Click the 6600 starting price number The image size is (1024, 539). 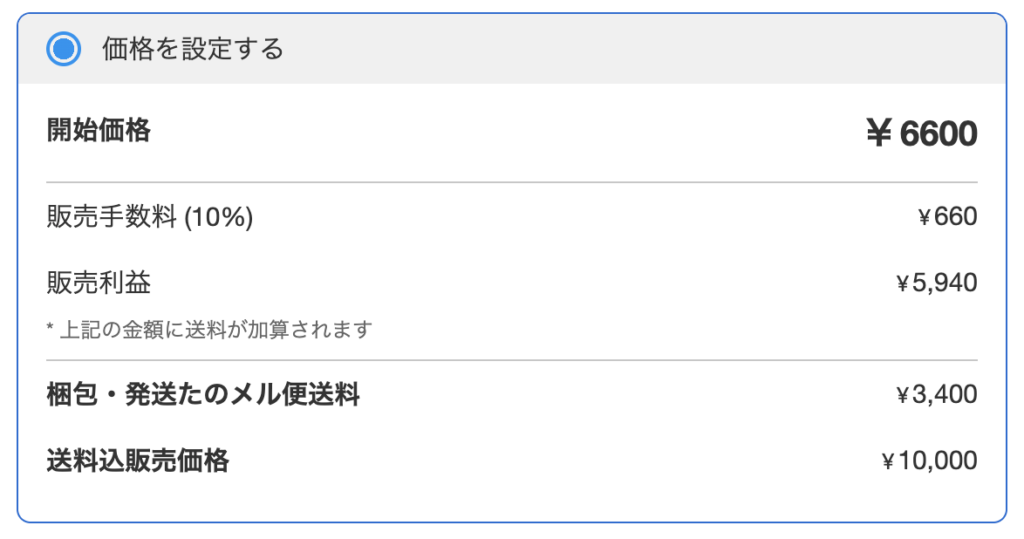tap(938, 133)
